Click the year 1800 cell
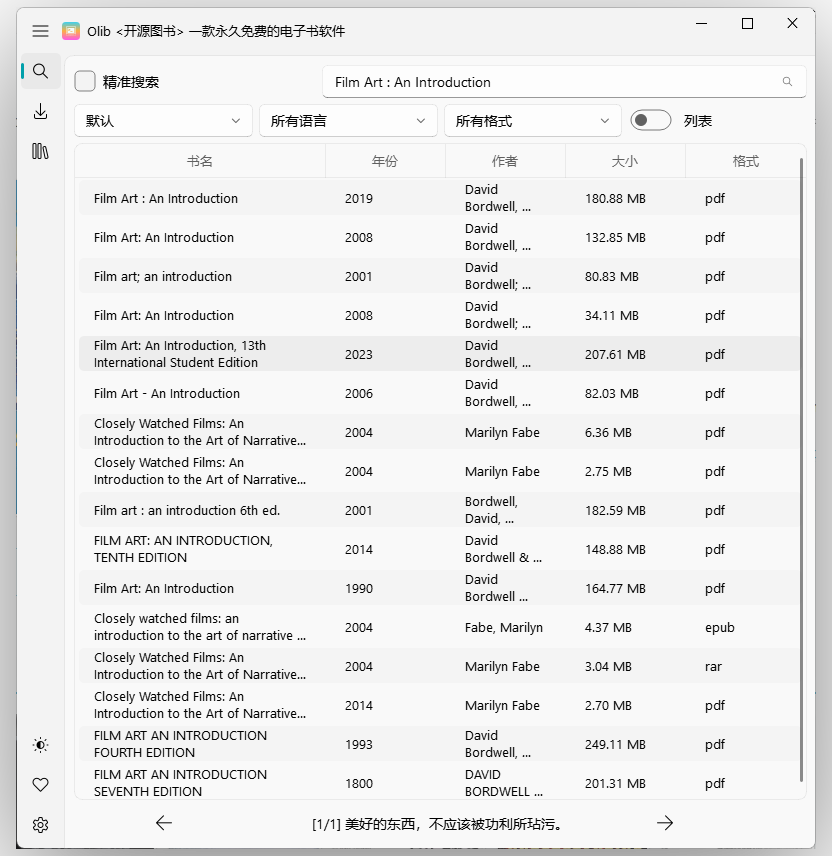 pos(359,784)
